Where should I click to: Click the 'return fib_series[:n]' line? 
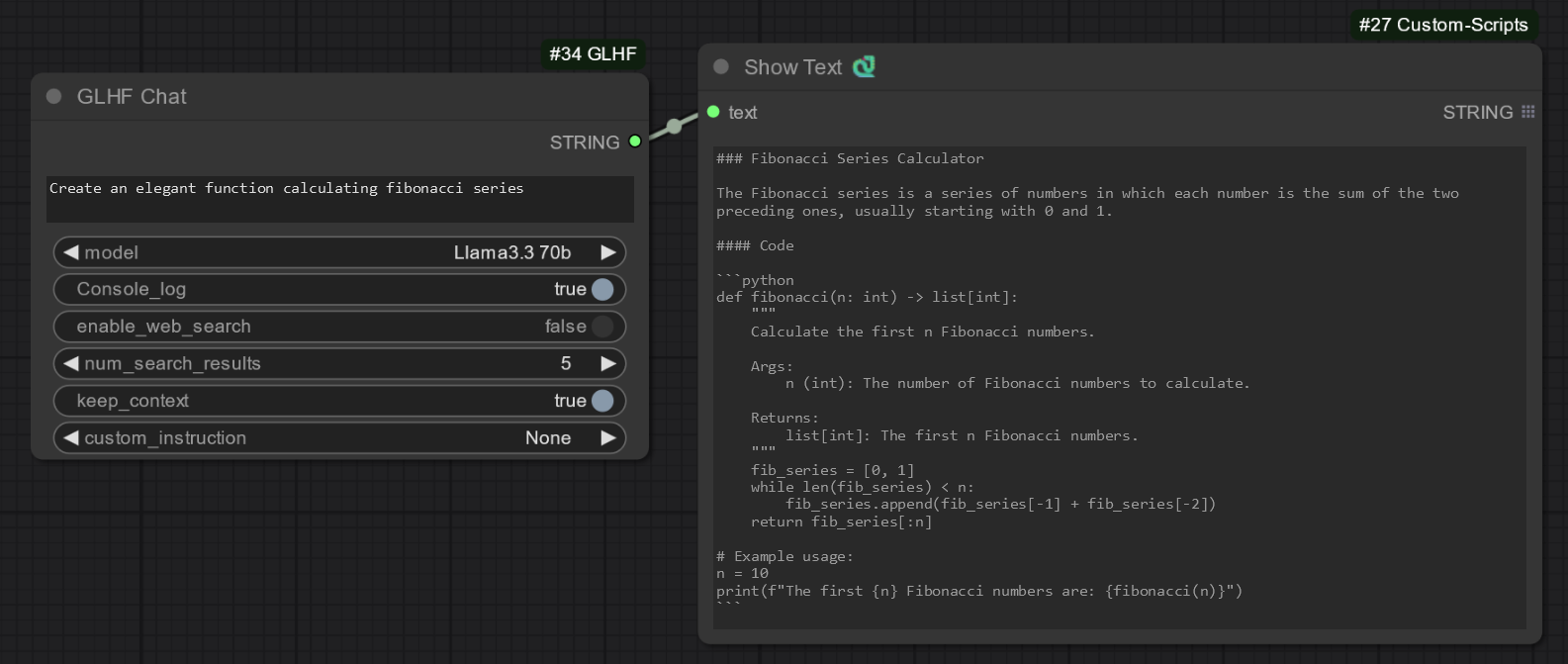pos(841,522)
